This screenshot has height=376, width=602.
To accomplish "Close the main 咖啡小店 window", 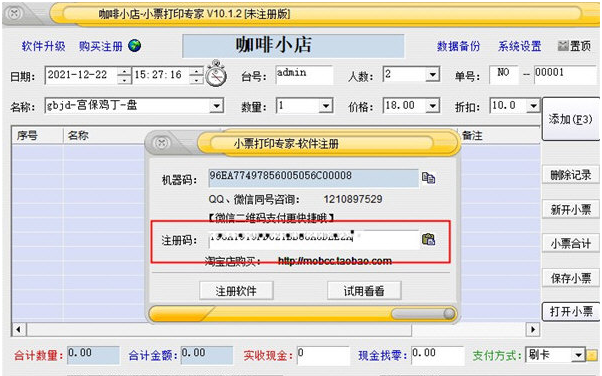I will (x=14, y=13).
